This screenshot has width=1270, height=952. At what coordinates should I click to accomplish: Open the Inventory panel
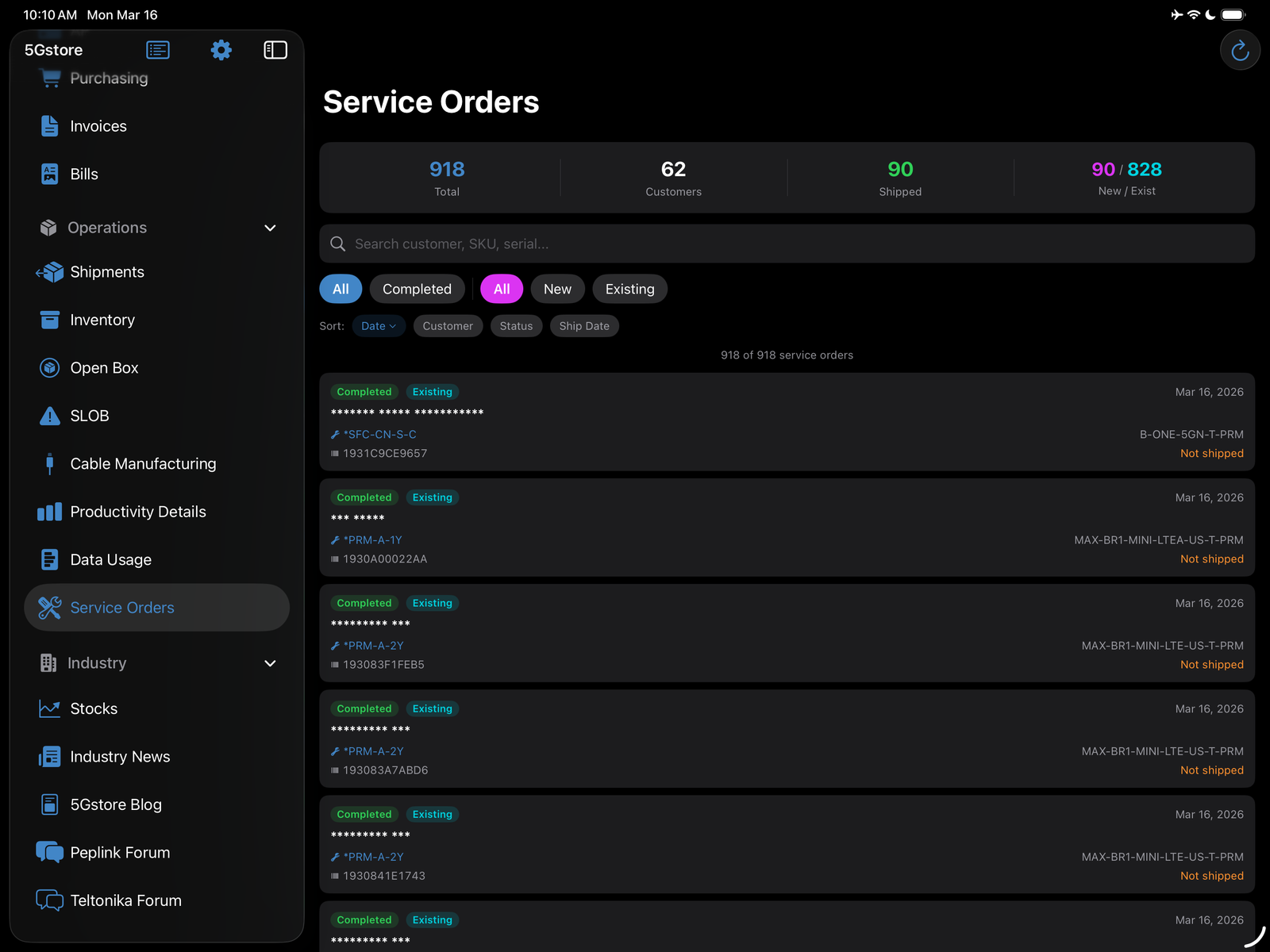tap(102, 320)
